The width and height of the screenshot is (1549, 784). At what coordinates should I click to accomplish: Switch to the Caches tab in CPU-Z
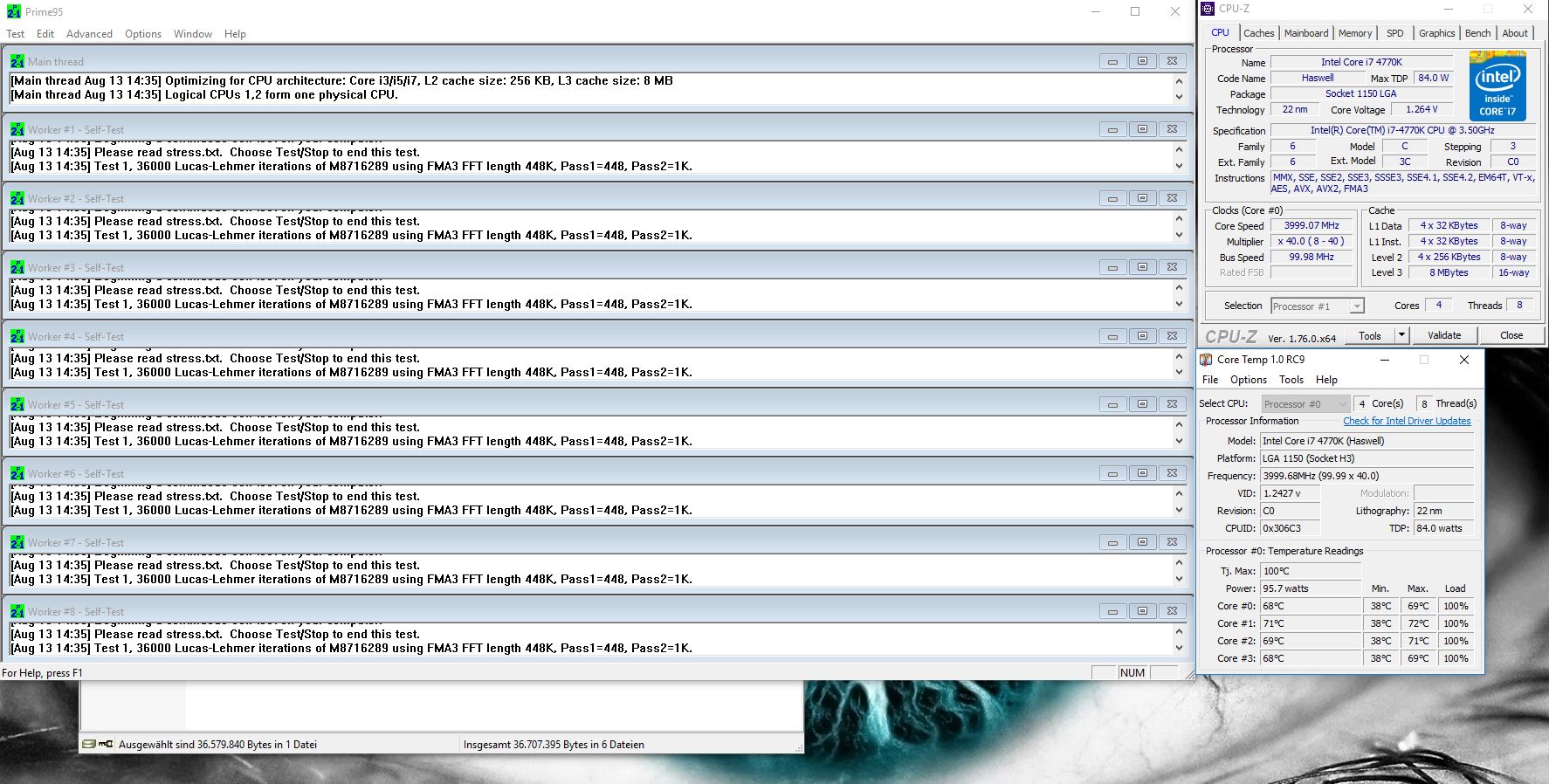click(1258, 33)
